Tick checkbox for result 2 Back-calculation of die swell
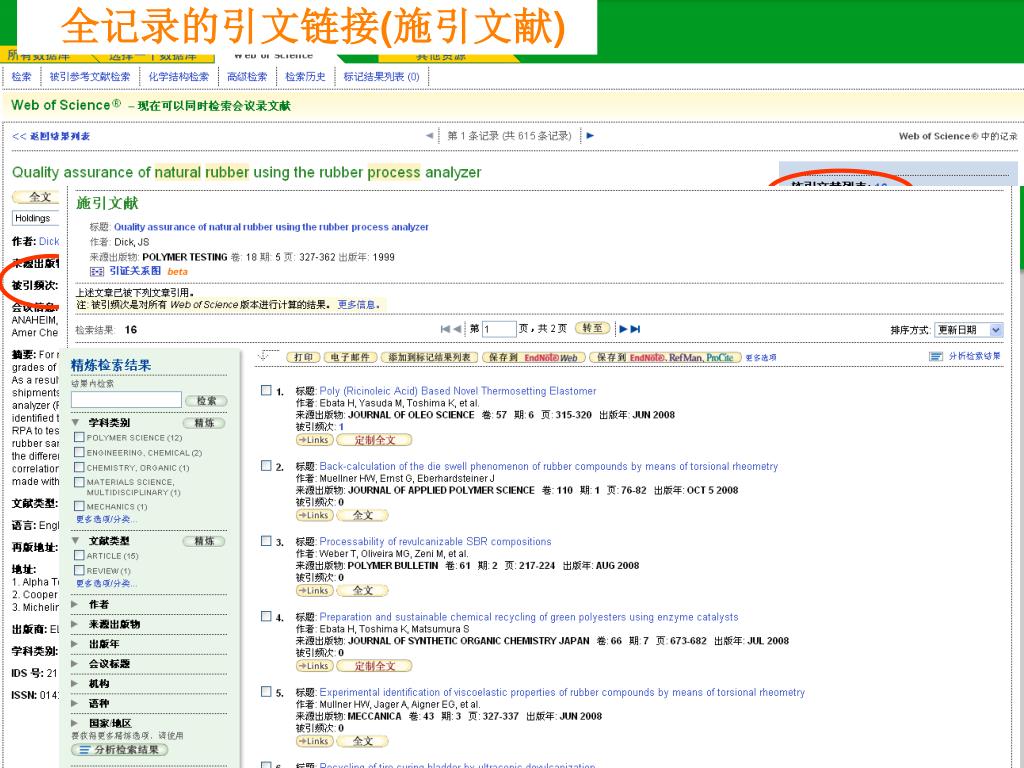Screen dimensions: 1024x768 pos(266,466)
